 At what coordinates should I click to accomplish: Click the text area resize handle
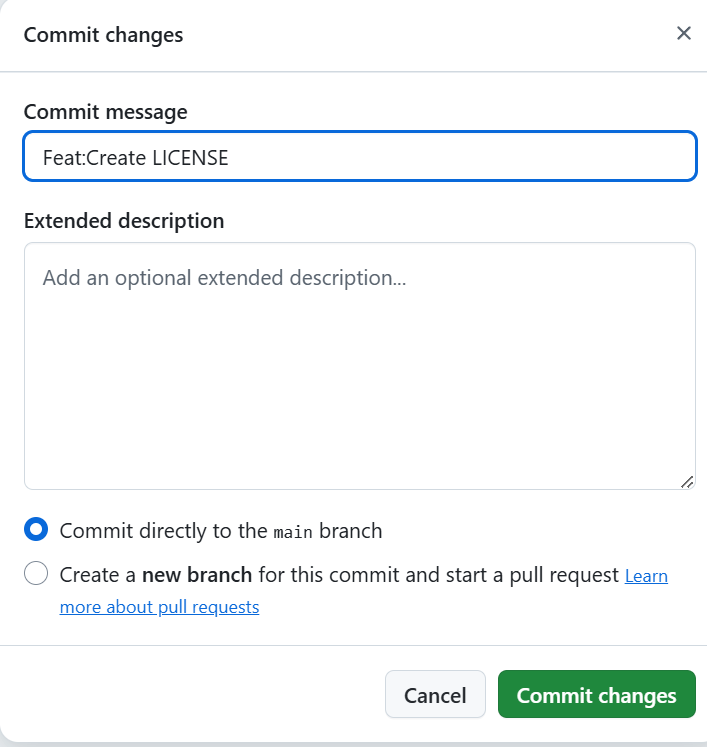687,482
